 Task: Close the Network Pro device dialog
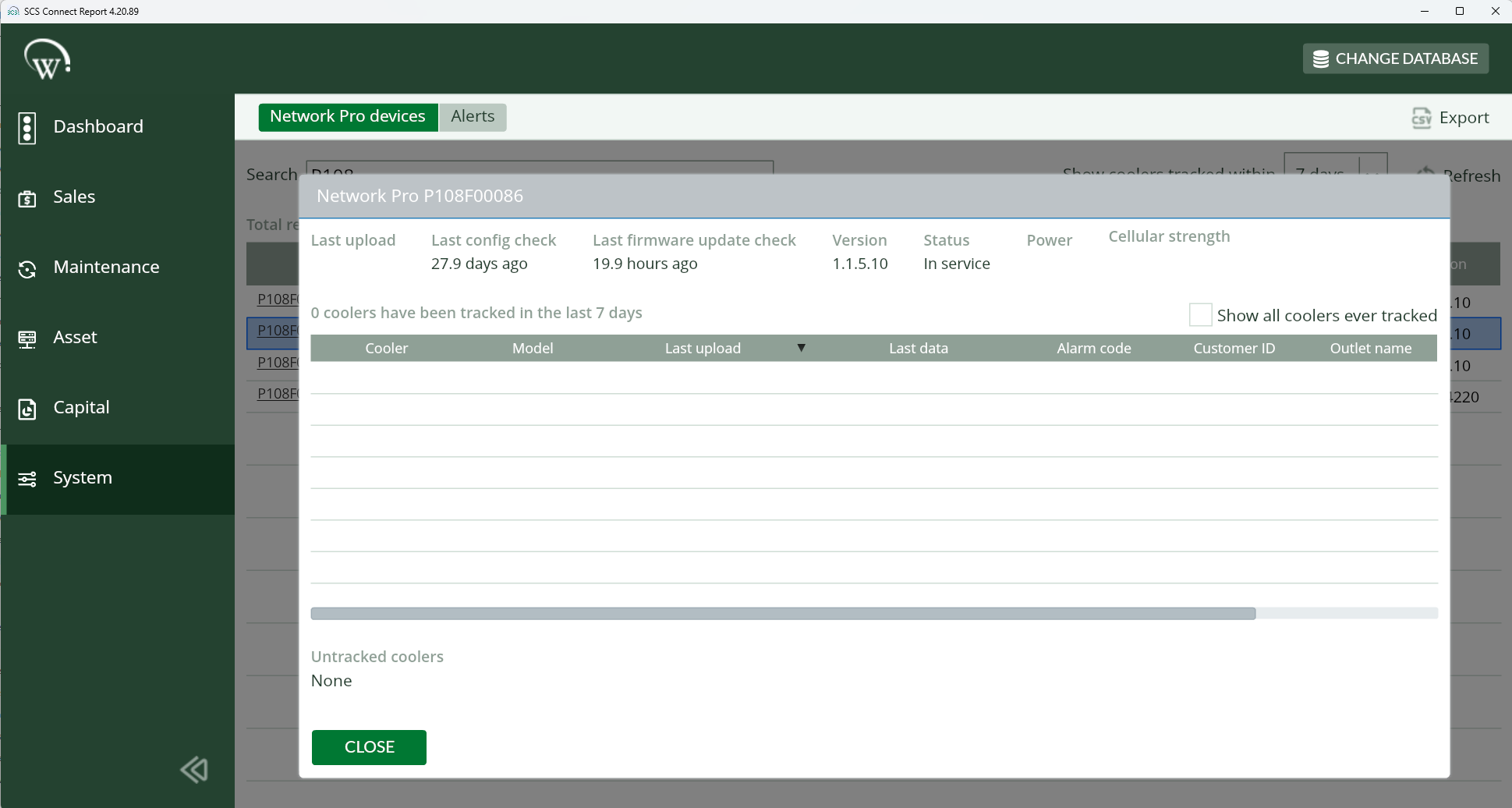369,747
